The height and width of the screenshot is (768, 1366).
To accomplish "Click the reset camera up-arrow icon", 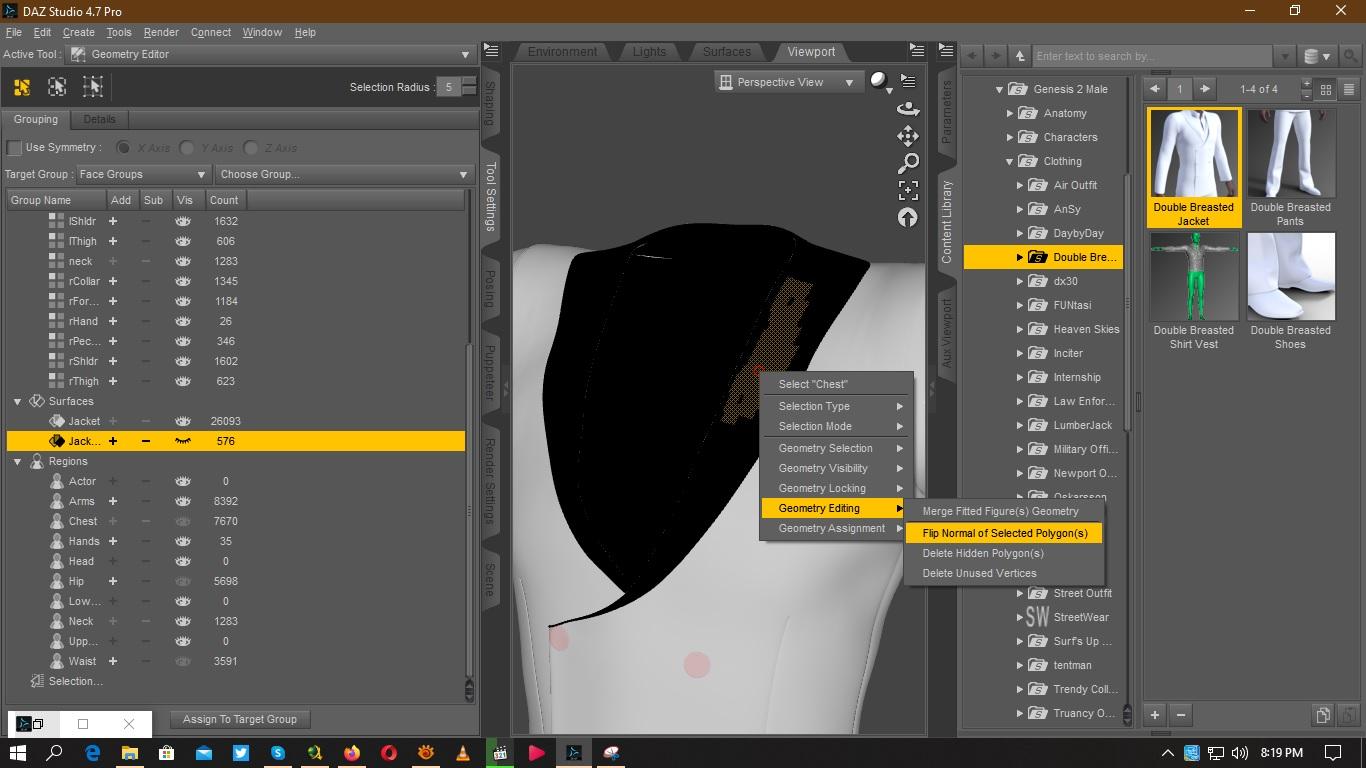I will 908,217.
